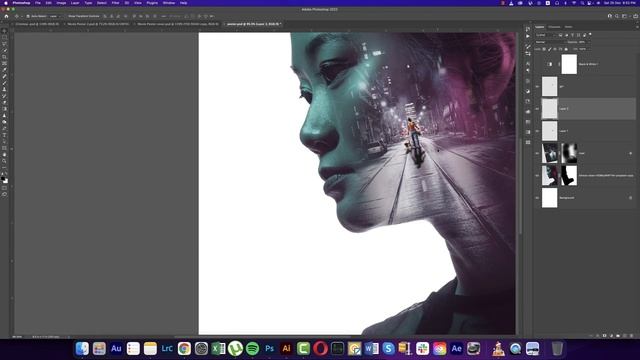This screenshot has height=360, width=640.
Task: Select the Clone Stamp tool
Action: coord(4,89)
